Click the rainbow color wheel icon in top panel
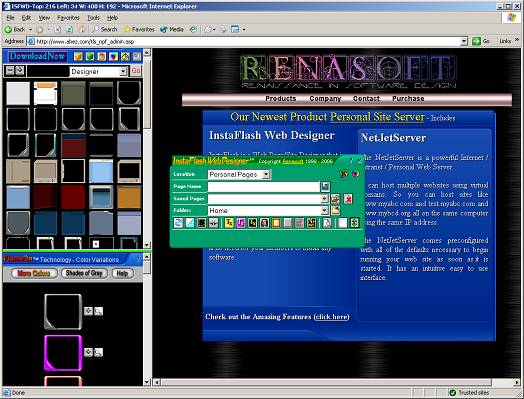Viewport: 524px width, 399px height. pyautogui.click(x=113, y=56)
